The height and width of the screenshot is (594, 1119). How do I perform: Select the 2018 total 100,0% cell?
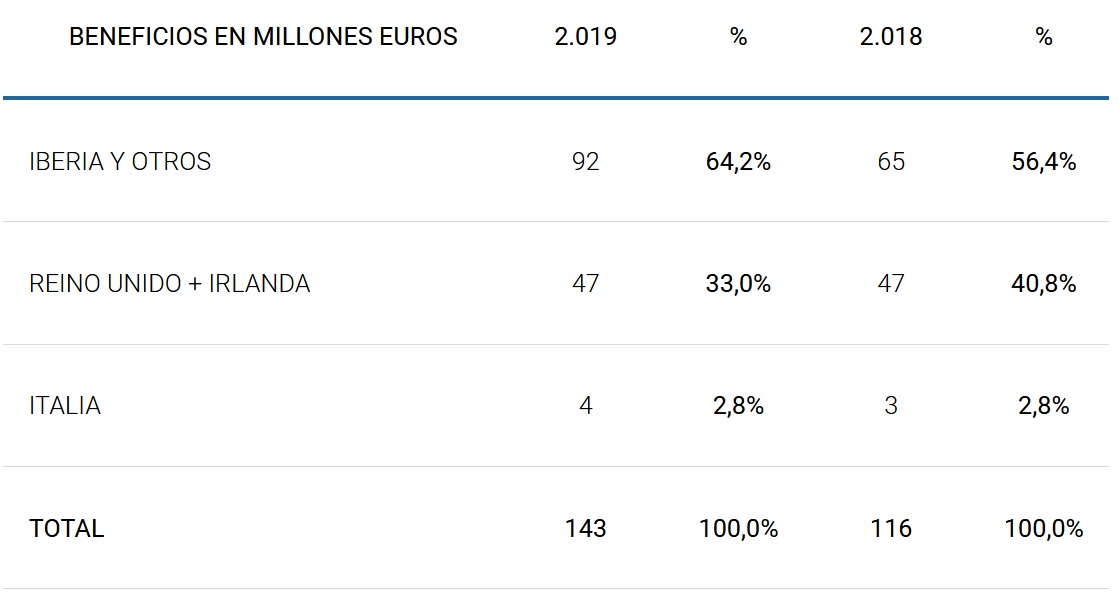(1044, 528)
